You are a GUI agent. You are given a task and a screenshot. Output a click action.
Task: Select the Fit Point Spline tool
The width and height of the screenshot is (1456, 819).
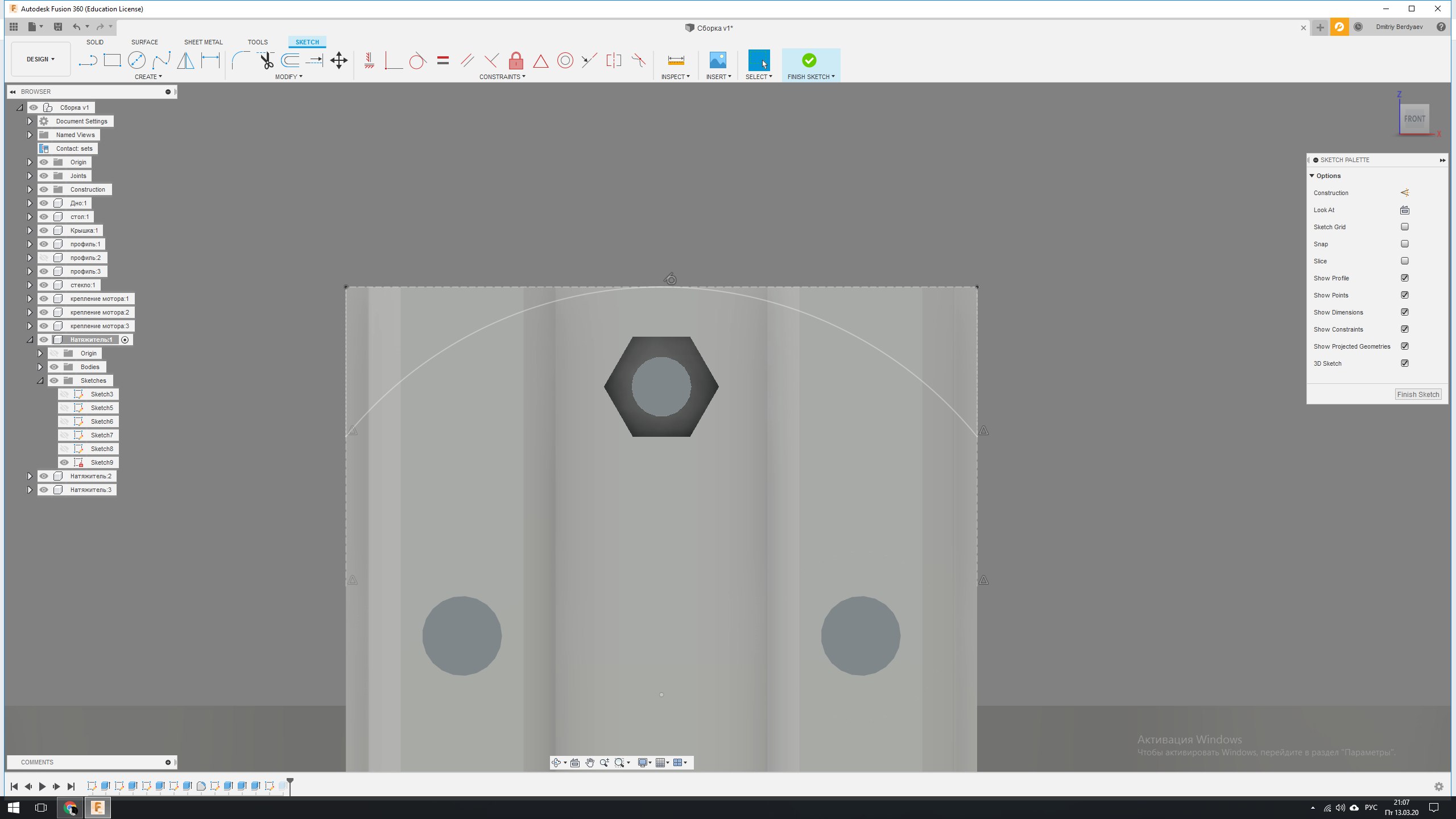(162, 60)
